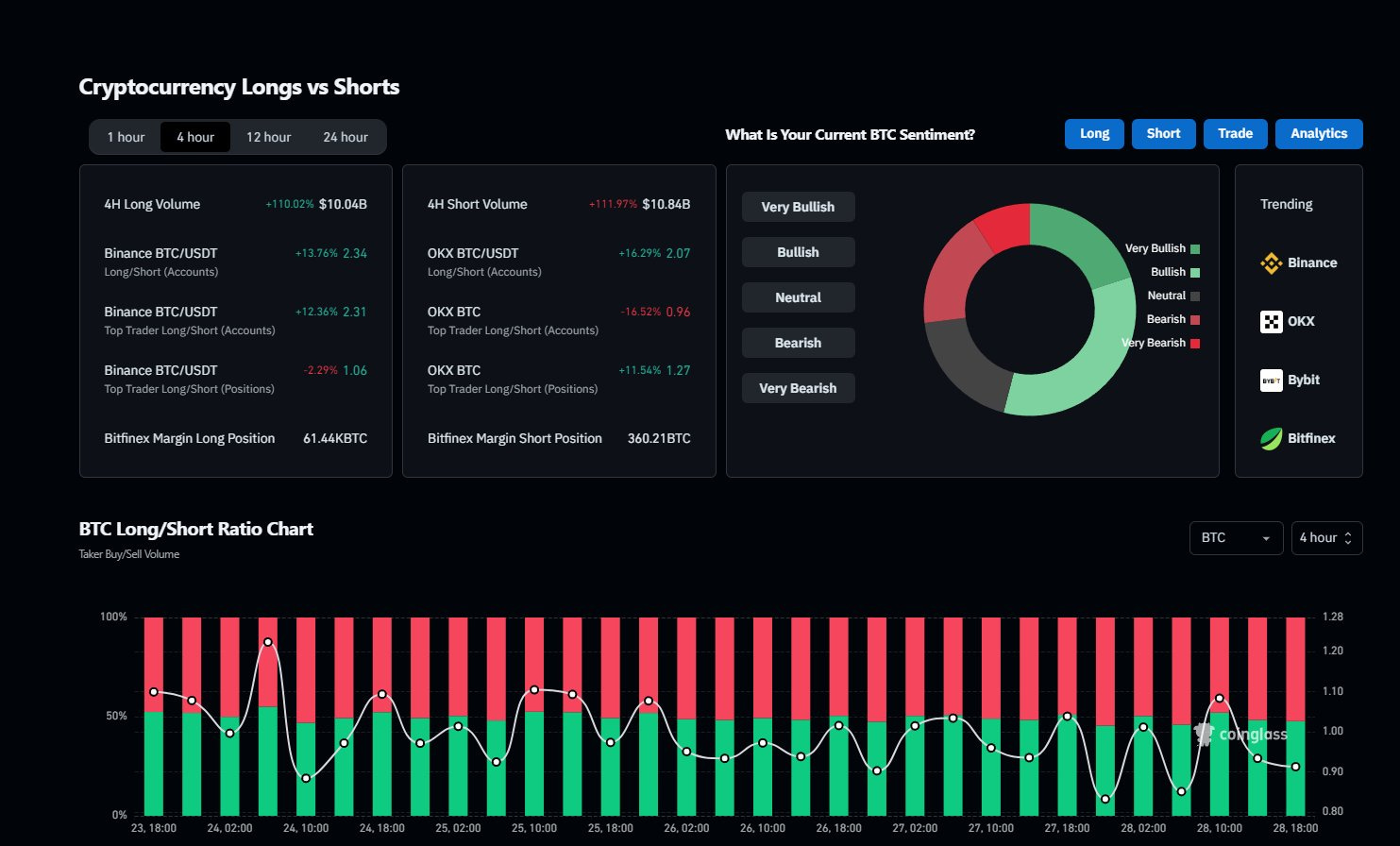Toggle the Bearish legend swatch
The width and height of the screenshot is (1400, 846).
(x=1195, y=320)
